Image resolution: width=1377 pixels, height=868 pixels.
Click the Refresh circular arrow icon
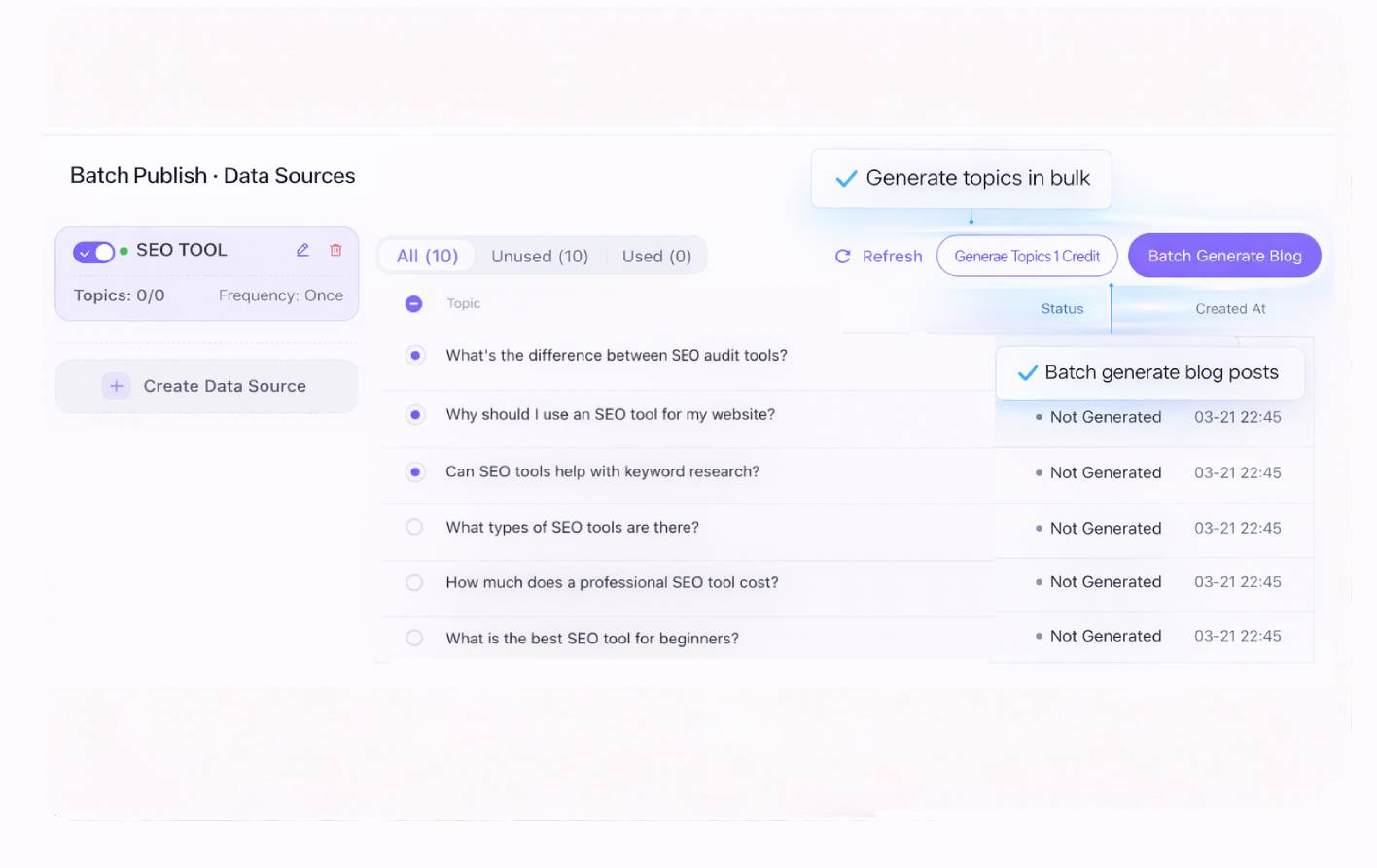(x=843, y=257)
